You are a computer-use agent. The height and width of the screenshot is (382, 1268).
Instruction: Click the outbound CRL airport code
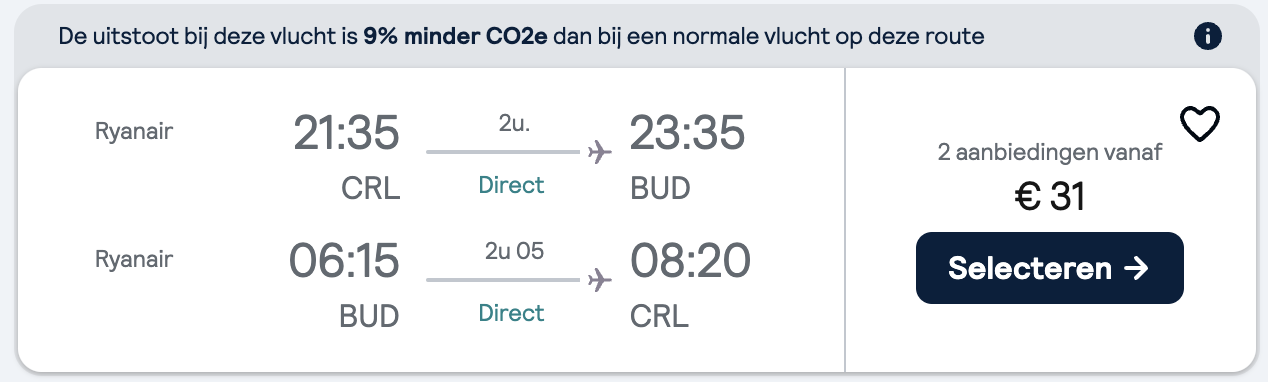pos(370,188)
